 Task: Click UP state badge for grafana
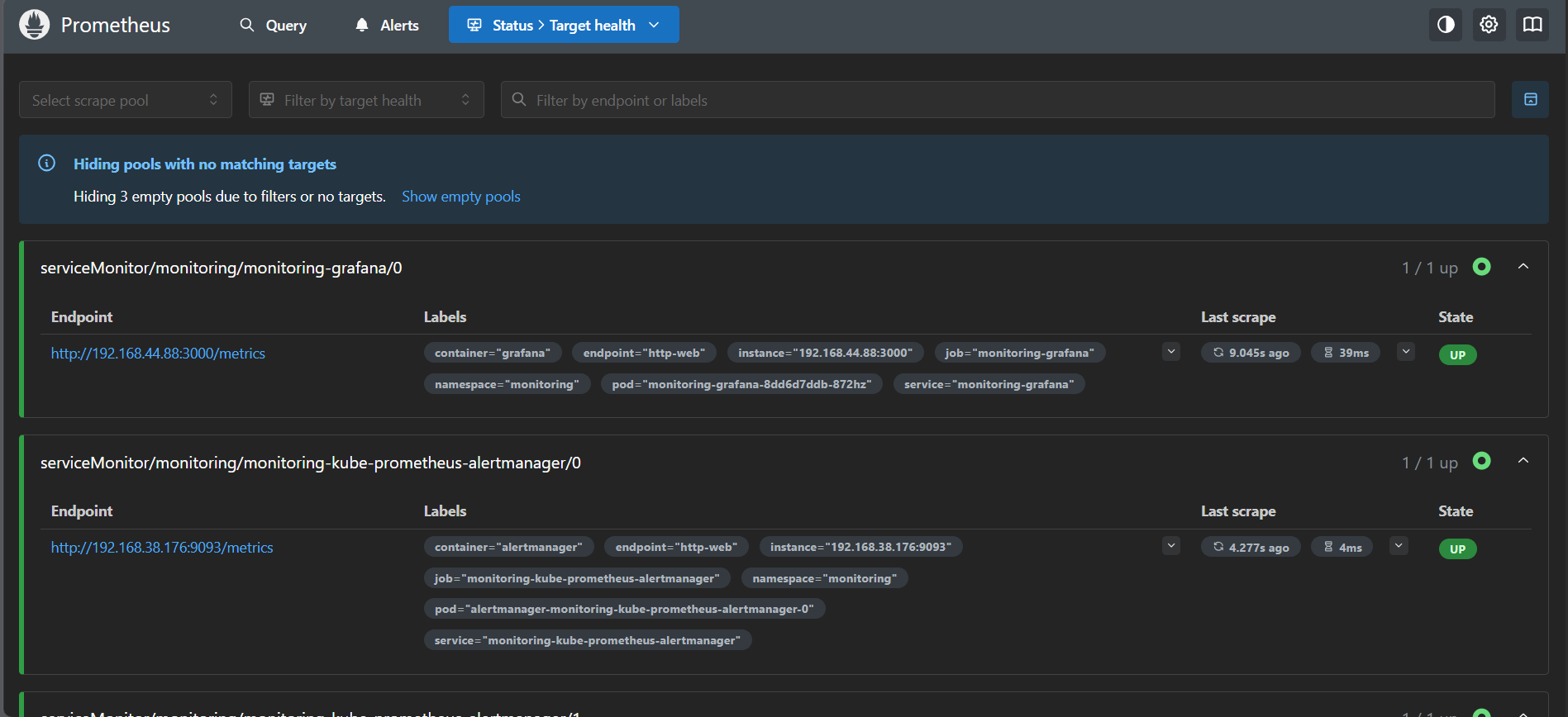click(x=1457, y=354)
